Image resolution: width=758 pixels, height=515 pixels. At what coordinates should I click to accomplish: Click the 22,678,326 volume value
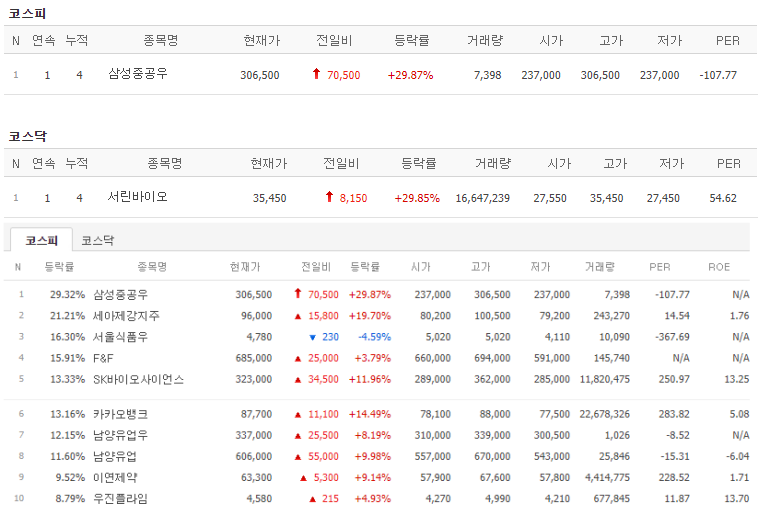(605, 414)
